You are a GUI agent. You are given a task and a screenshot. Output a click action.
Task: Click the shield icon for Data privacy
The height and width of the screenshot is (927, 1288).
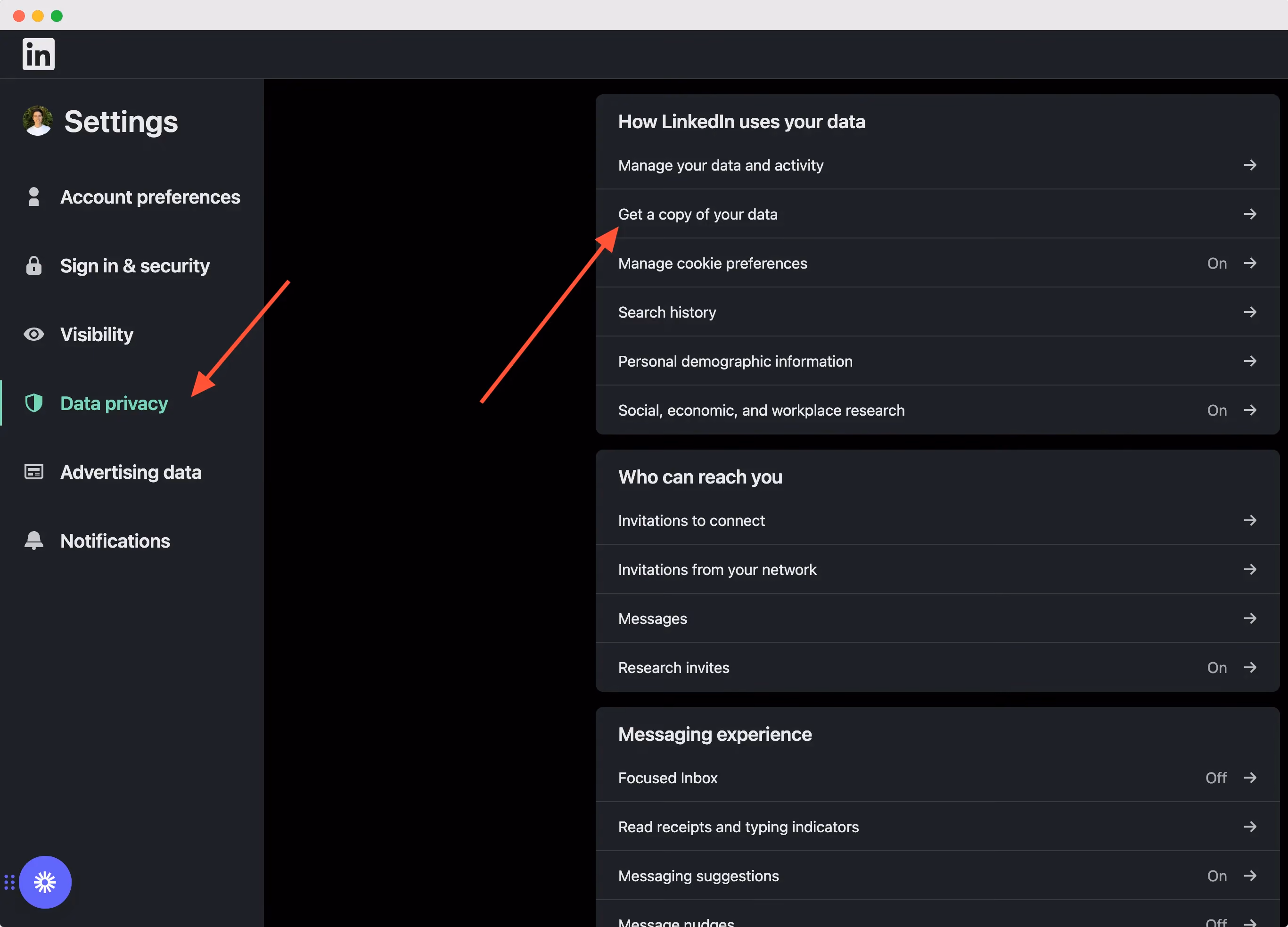click(x=34, y=403)
